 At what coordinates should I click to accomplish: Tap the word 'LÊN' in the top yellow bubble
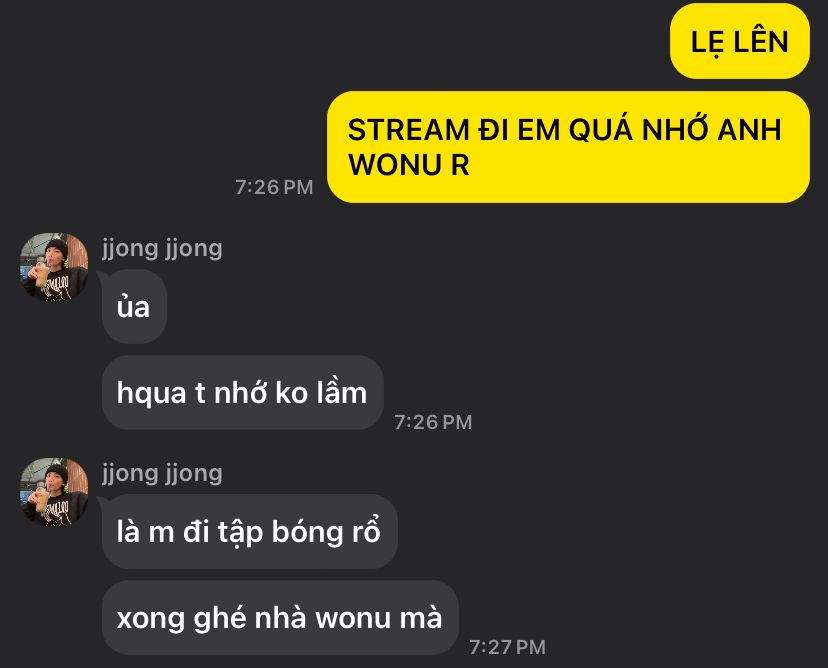(761, 40)
